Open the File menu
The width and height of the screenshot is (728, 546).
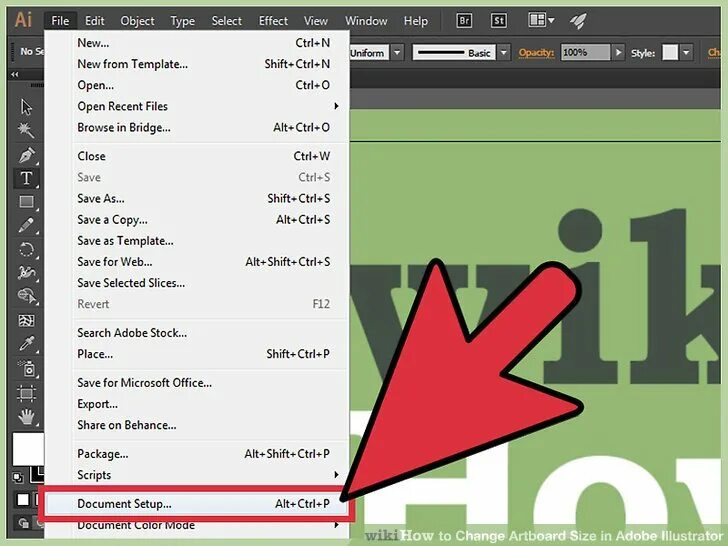[60, 21]
